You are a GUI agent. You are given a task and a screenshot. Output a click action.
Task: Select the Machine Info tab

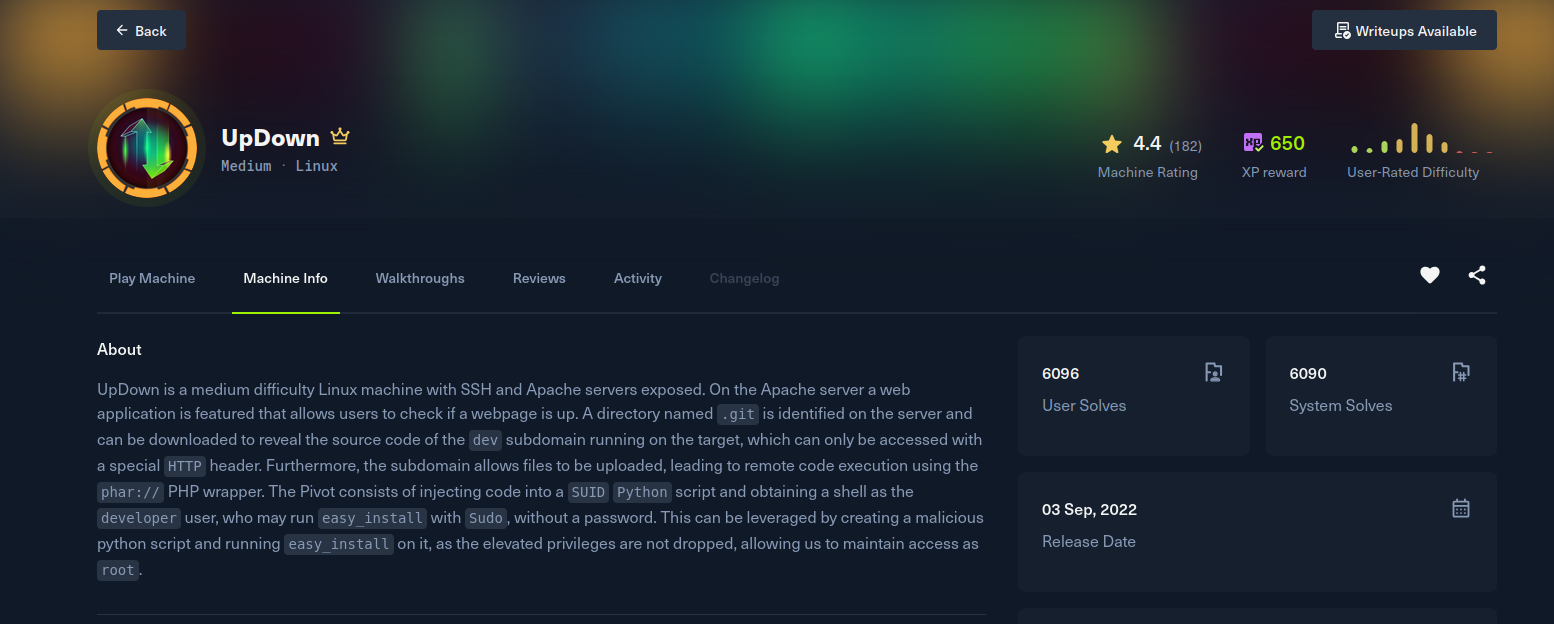[286, 278]
